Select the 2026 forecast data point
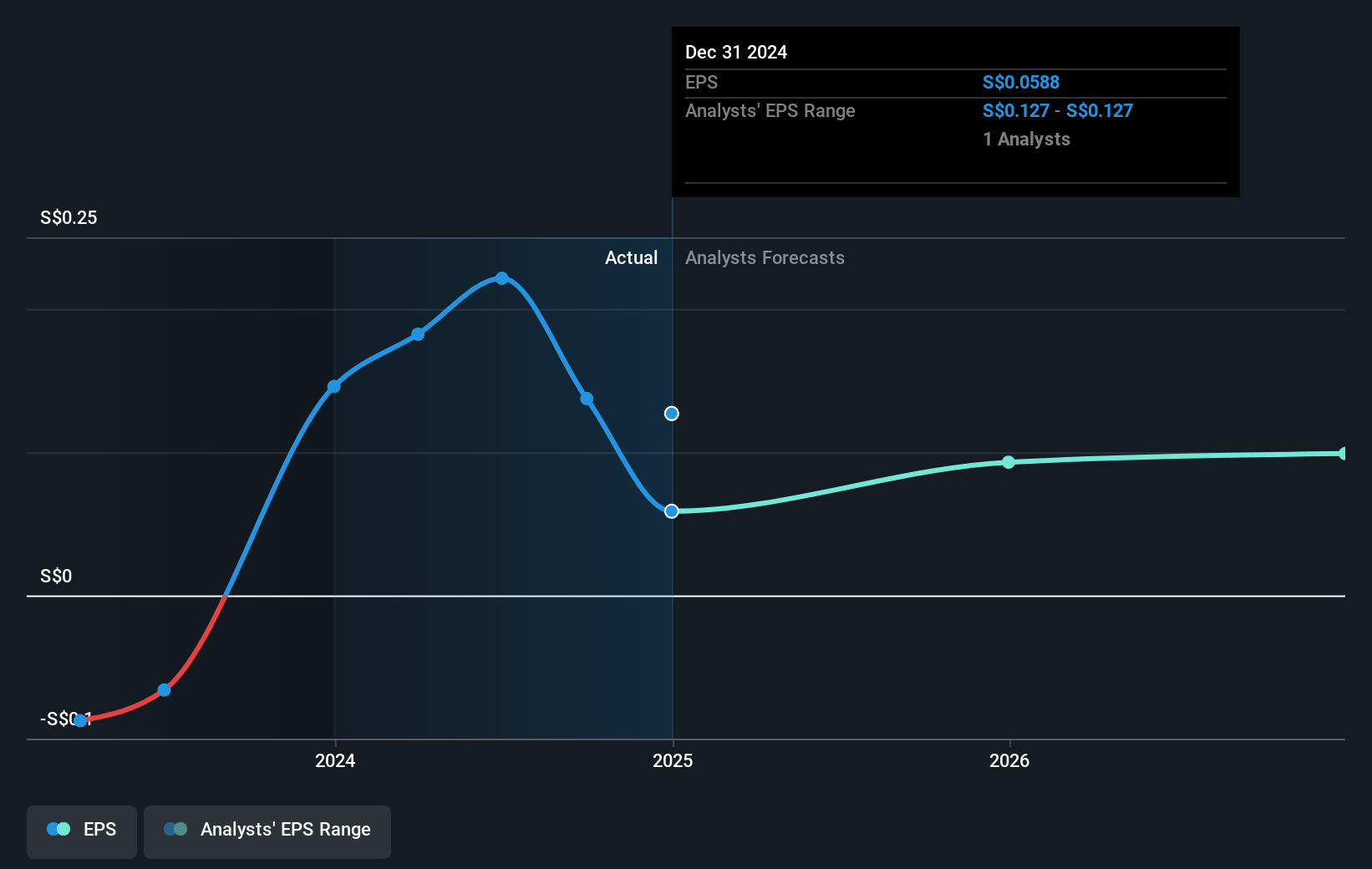Viewport: 1372px width, 869px height. pyautogui.click(x=1009, y=462)
